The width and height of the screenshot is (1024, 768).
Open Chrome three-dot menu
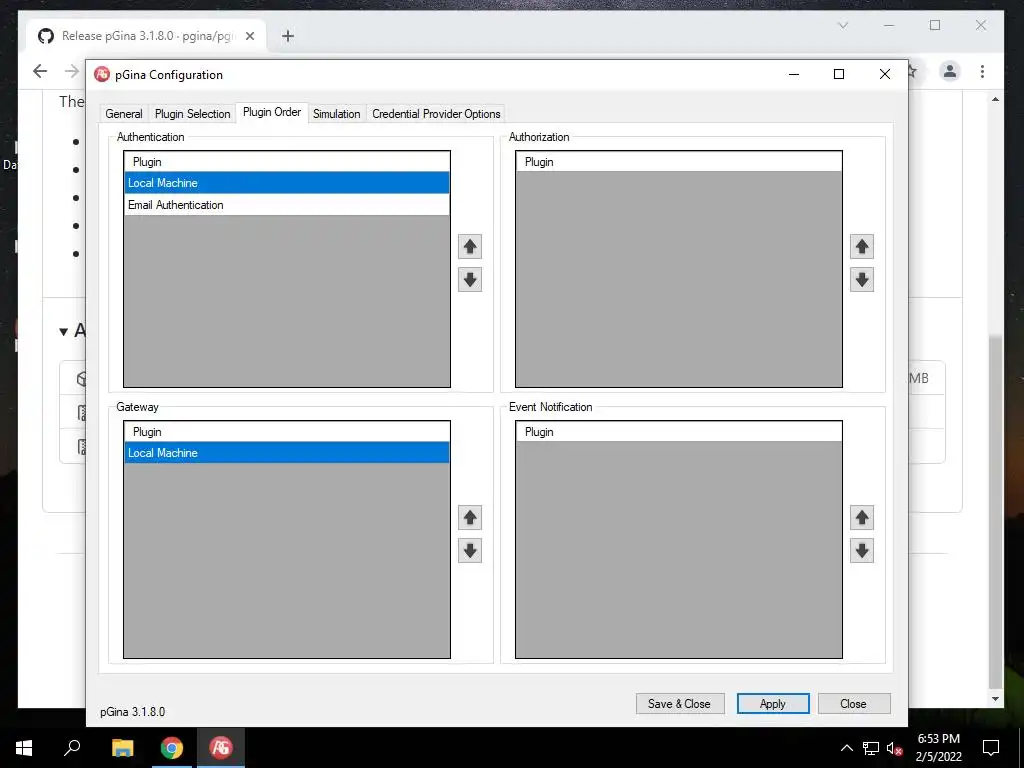tap(982, 71)
